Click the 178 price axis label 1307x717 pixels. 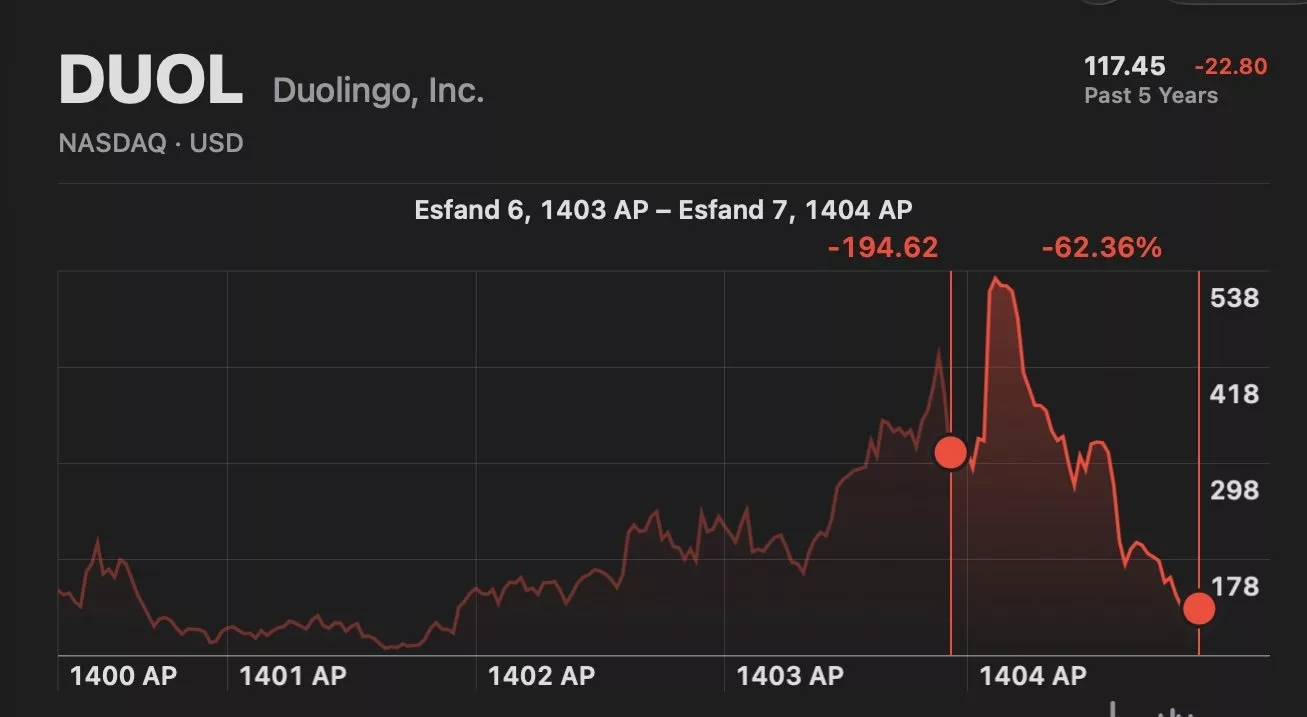coord(1233,586)
